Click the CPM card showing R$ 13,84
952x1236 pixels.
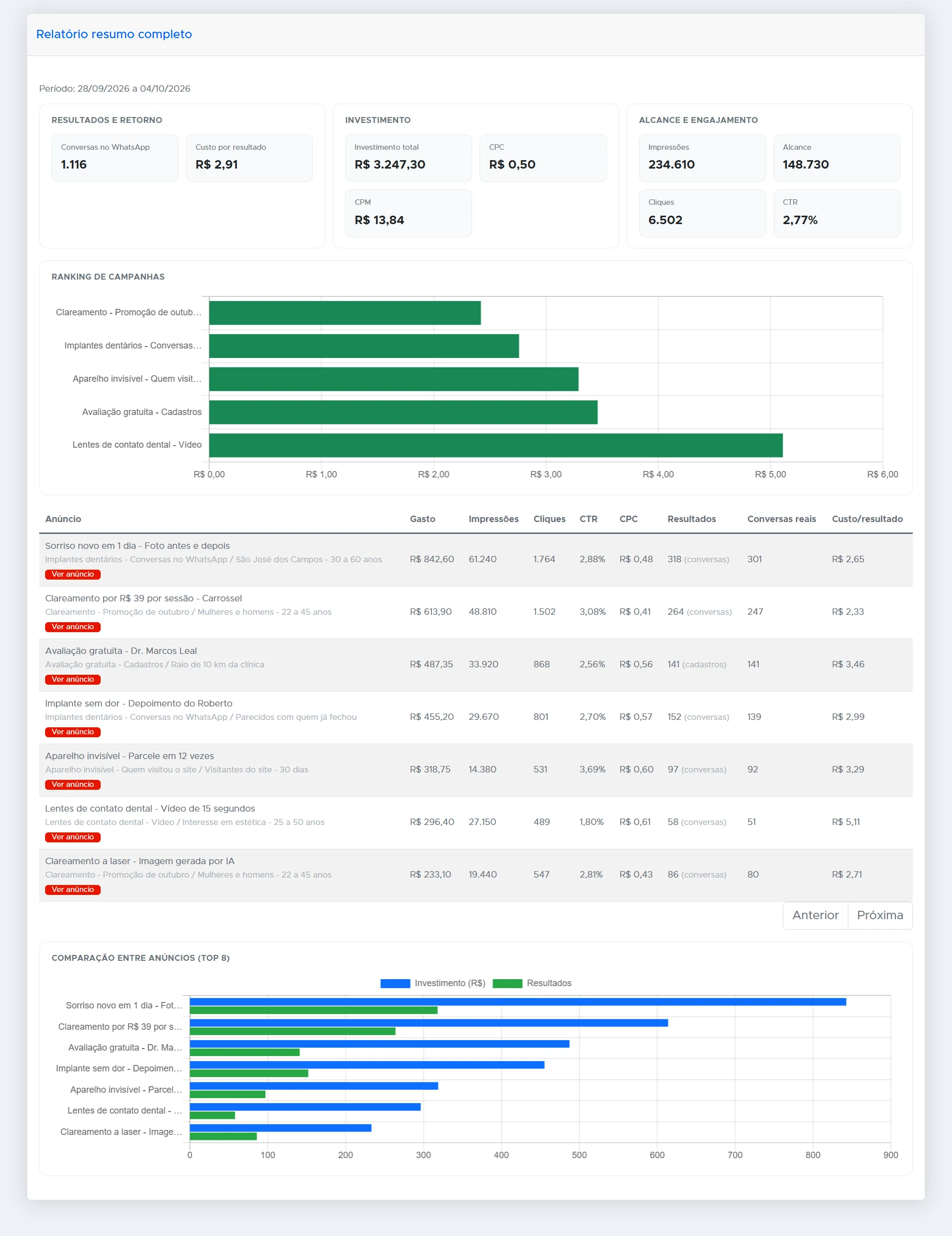[409, 213]
